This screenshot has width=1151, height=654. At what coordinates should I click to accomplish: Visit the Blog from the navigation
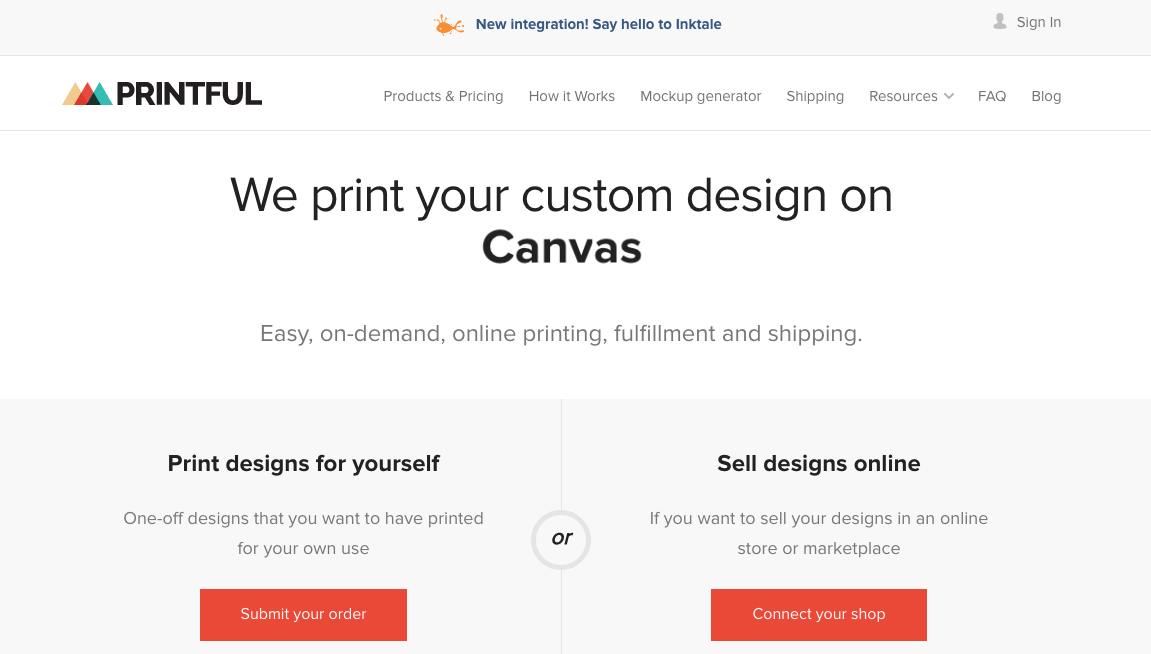click(x=1045, y=96)
